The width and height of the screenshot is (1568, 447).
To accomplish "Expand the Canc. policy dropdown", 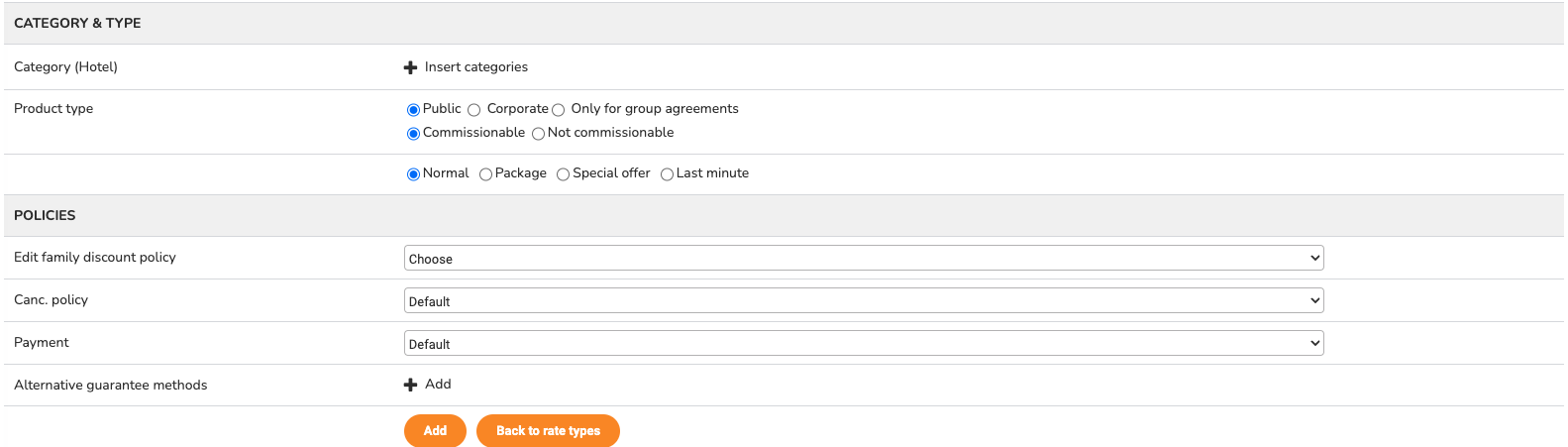I will point(864,300).
